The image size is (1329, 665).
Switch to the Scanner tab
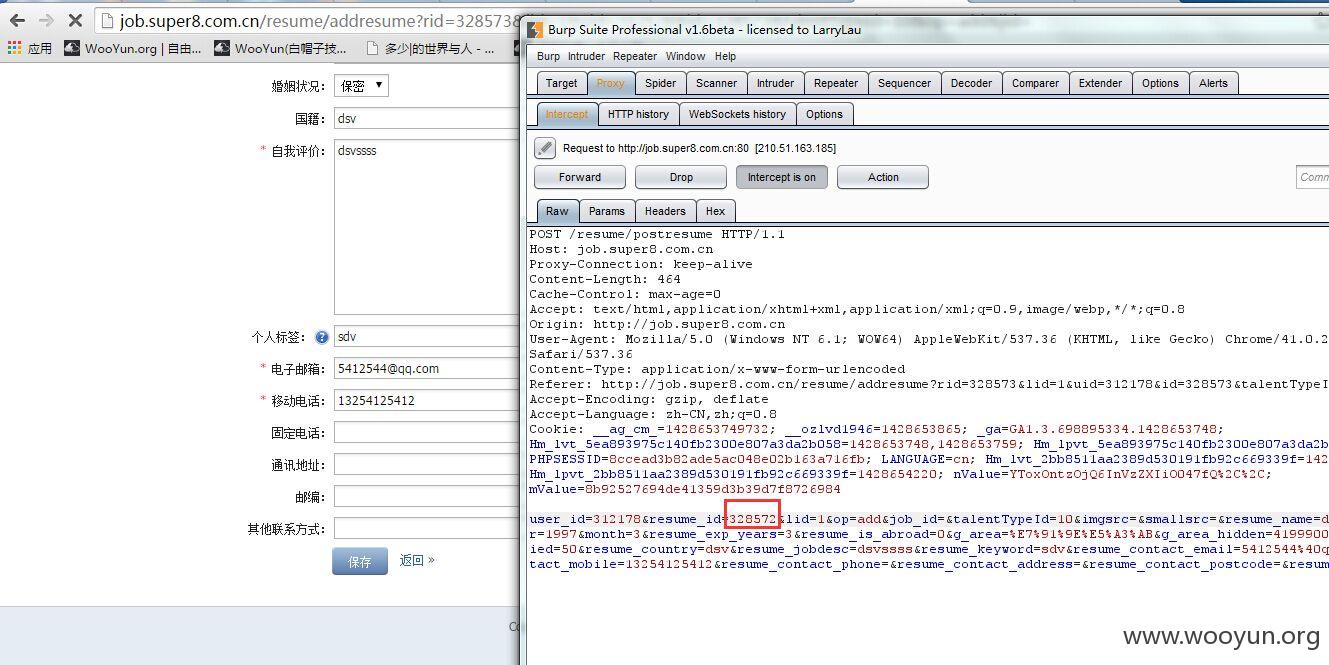pos(716,83)
